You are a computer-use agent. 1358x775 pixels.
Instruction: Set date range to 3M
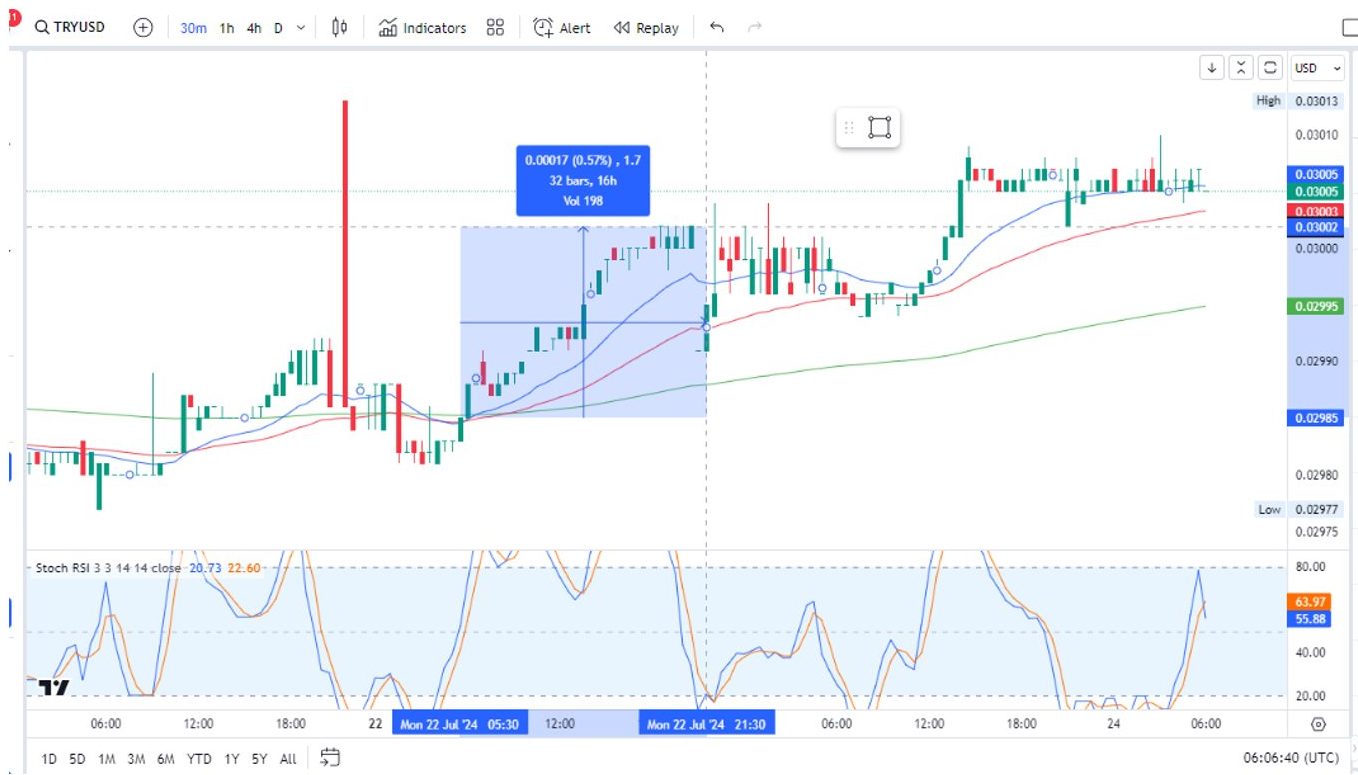[136, 759]
